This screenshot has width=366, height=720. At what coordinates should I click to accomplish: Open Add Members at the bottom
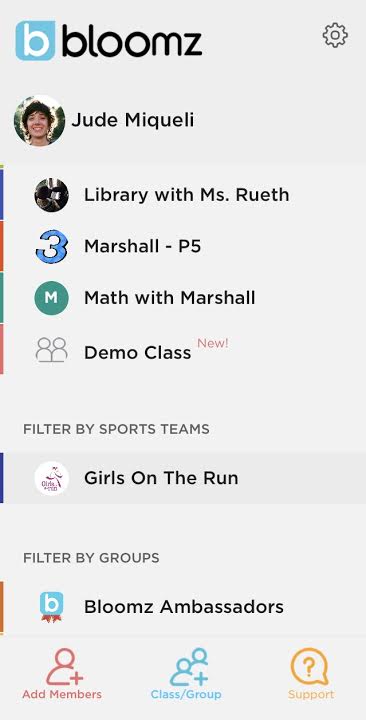point(62,674)
